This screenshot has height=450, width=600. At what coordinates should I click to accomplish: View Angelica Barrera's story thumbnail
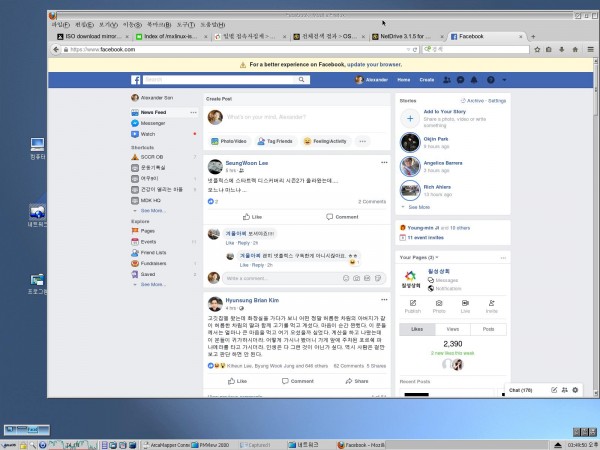(410, 166)
